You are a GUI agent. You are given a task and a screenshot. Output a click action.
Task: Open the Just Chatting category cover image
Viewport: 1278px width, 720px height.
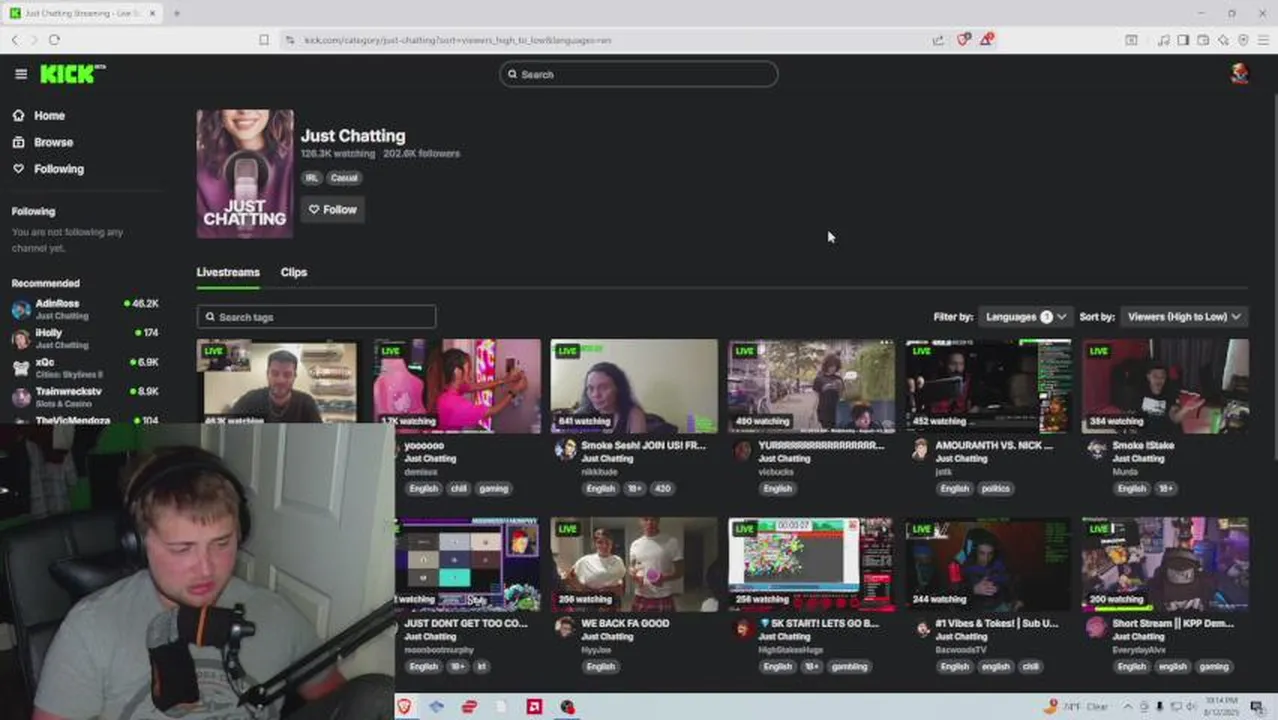click(x=245, y=174)
